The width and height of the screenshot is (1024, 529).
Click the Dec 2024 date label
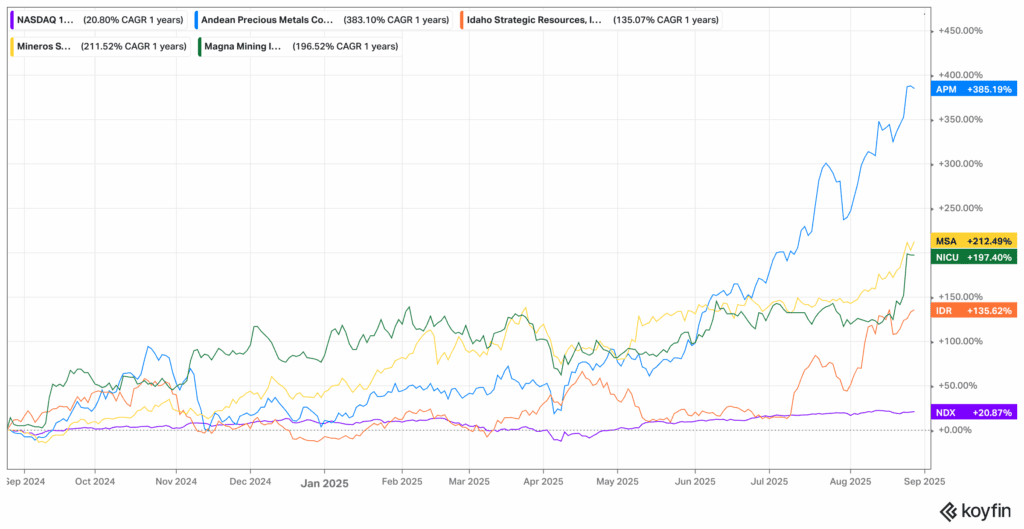coord(251,483)
